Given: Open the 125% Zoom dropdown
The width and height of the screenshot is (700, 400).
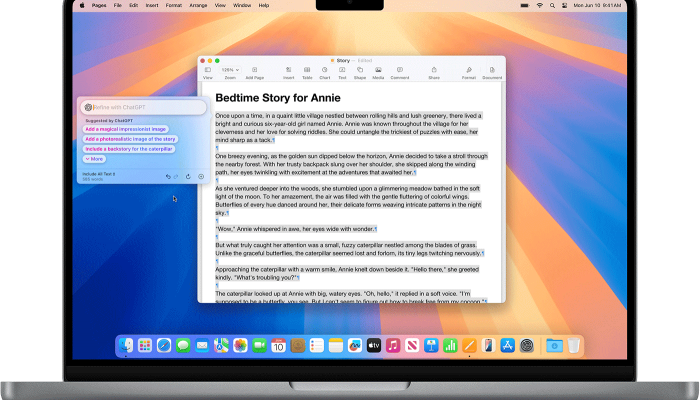Looking at the screenshot, I should (x=230, y=71).
